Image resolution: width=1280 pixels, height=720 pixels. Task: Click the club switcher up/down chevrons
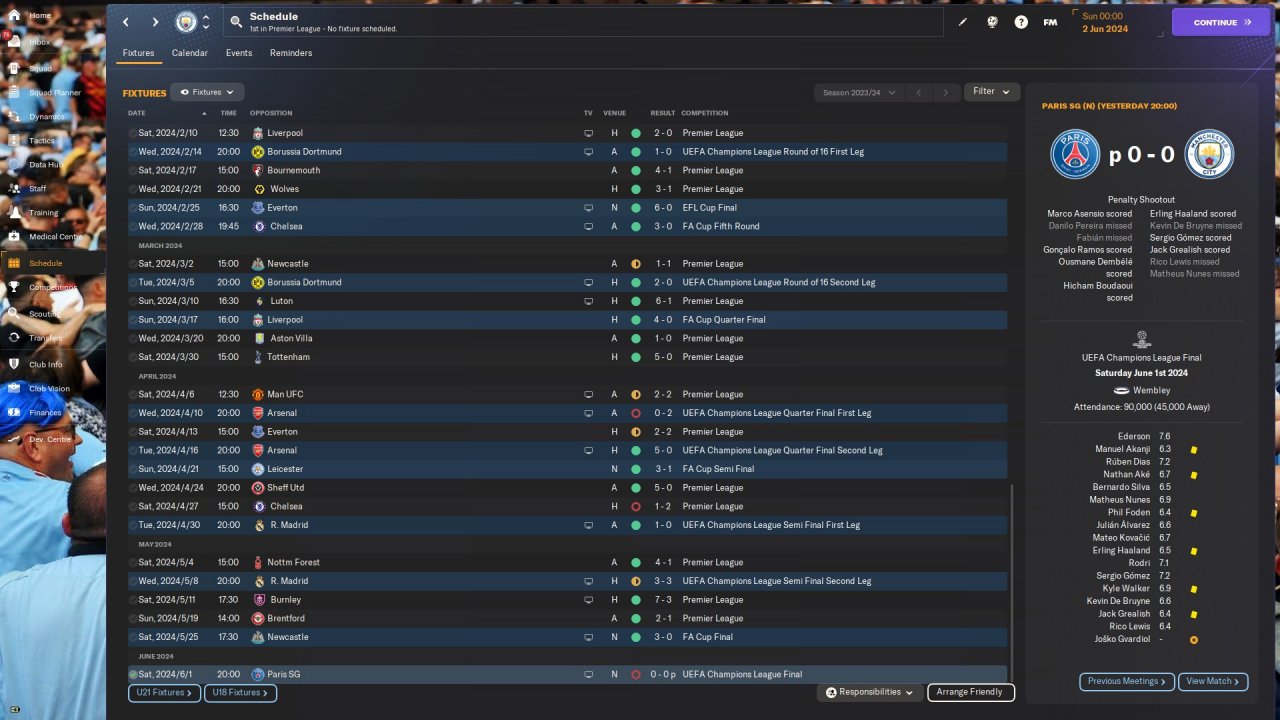(206, 22)
